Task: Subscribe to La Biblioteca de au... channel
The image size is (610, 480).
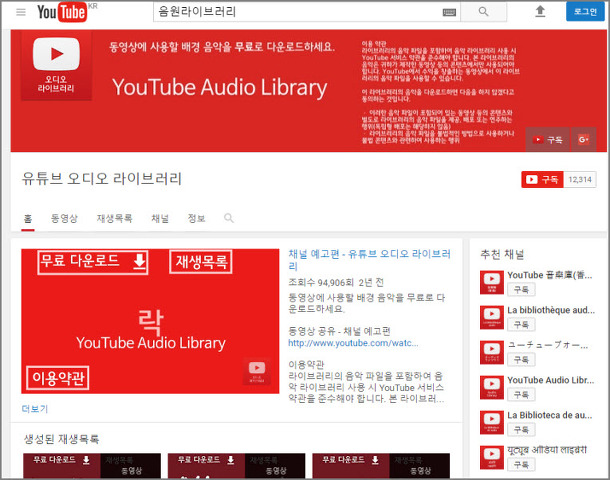Action: tap(521, 429)
